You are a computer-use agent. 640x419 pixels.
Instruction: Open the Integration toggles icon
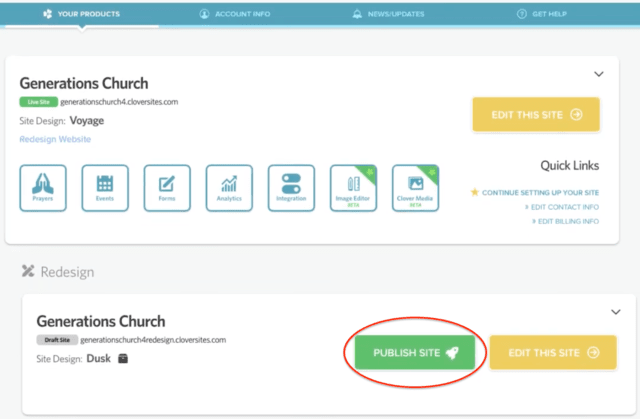[291, 188]
